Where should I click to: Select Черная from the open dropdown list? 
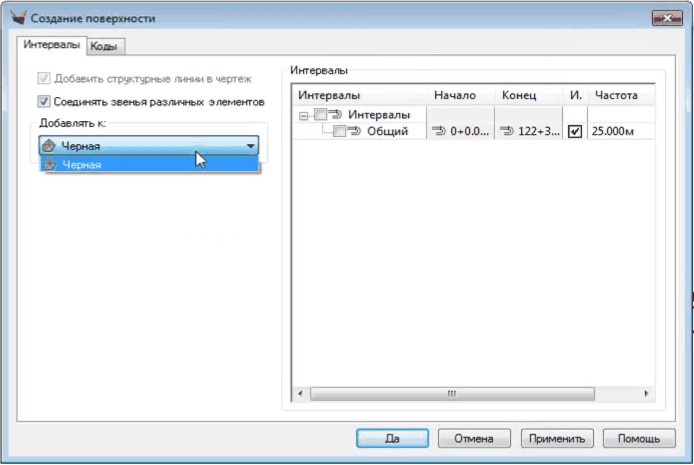(x=82, y=164)
